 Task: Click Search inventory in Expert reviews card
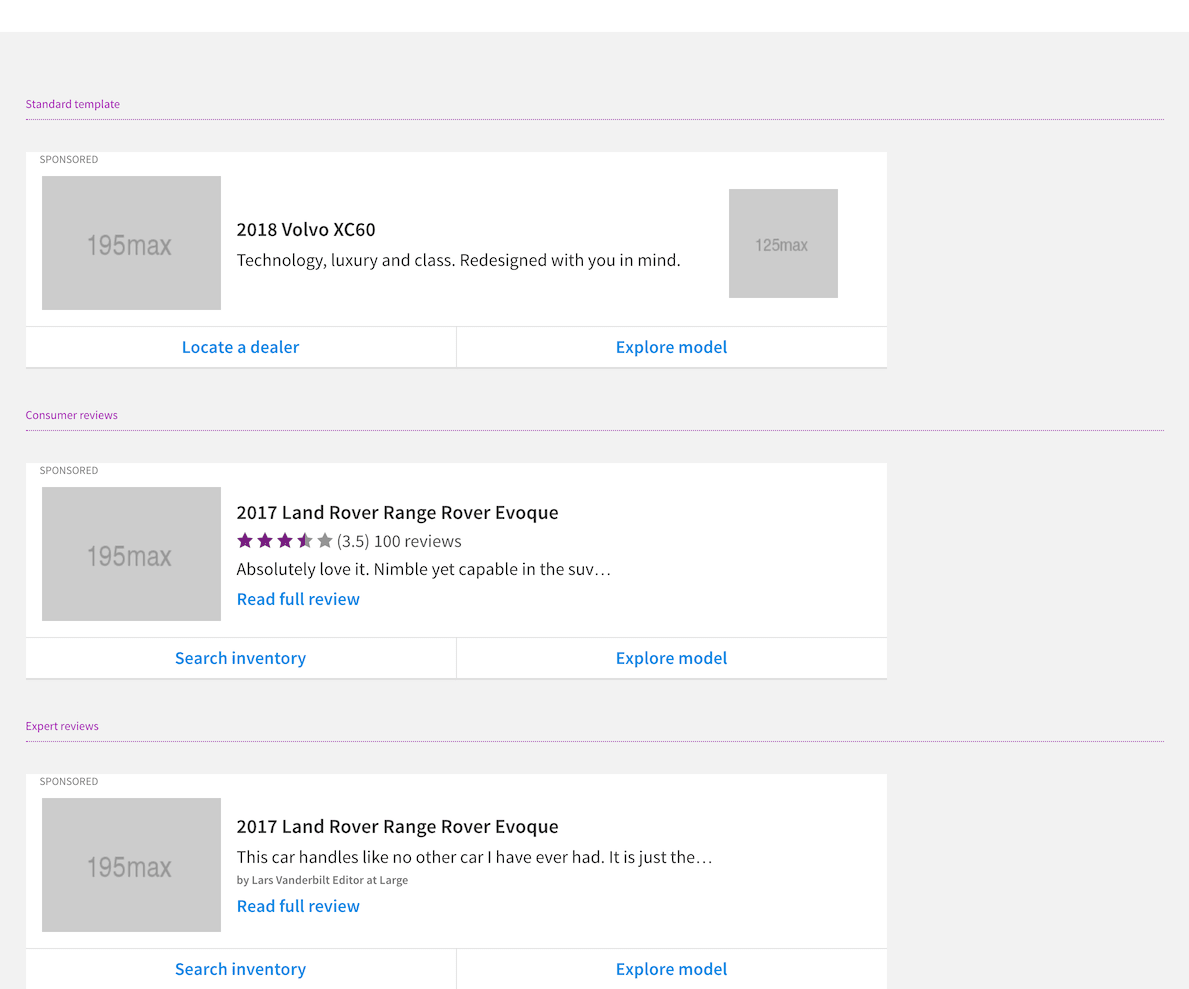click(240, 969)
